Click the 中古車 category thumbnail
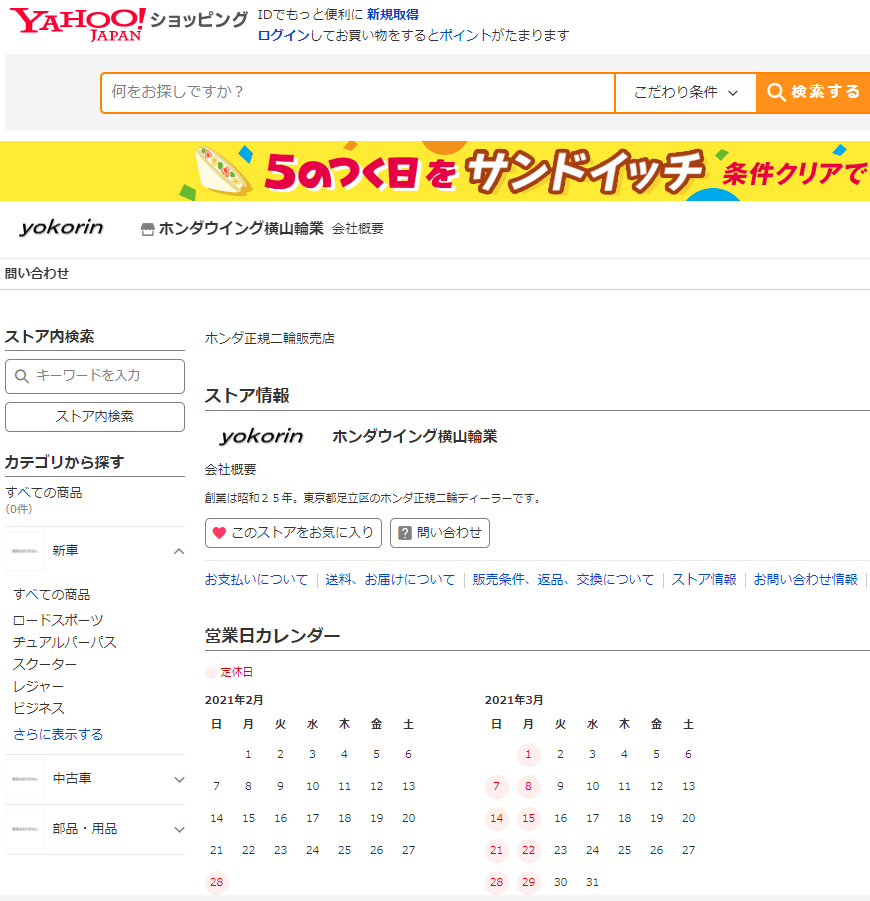Image resolution: width=870 pixels, height=901 pixels. [25, 779]
